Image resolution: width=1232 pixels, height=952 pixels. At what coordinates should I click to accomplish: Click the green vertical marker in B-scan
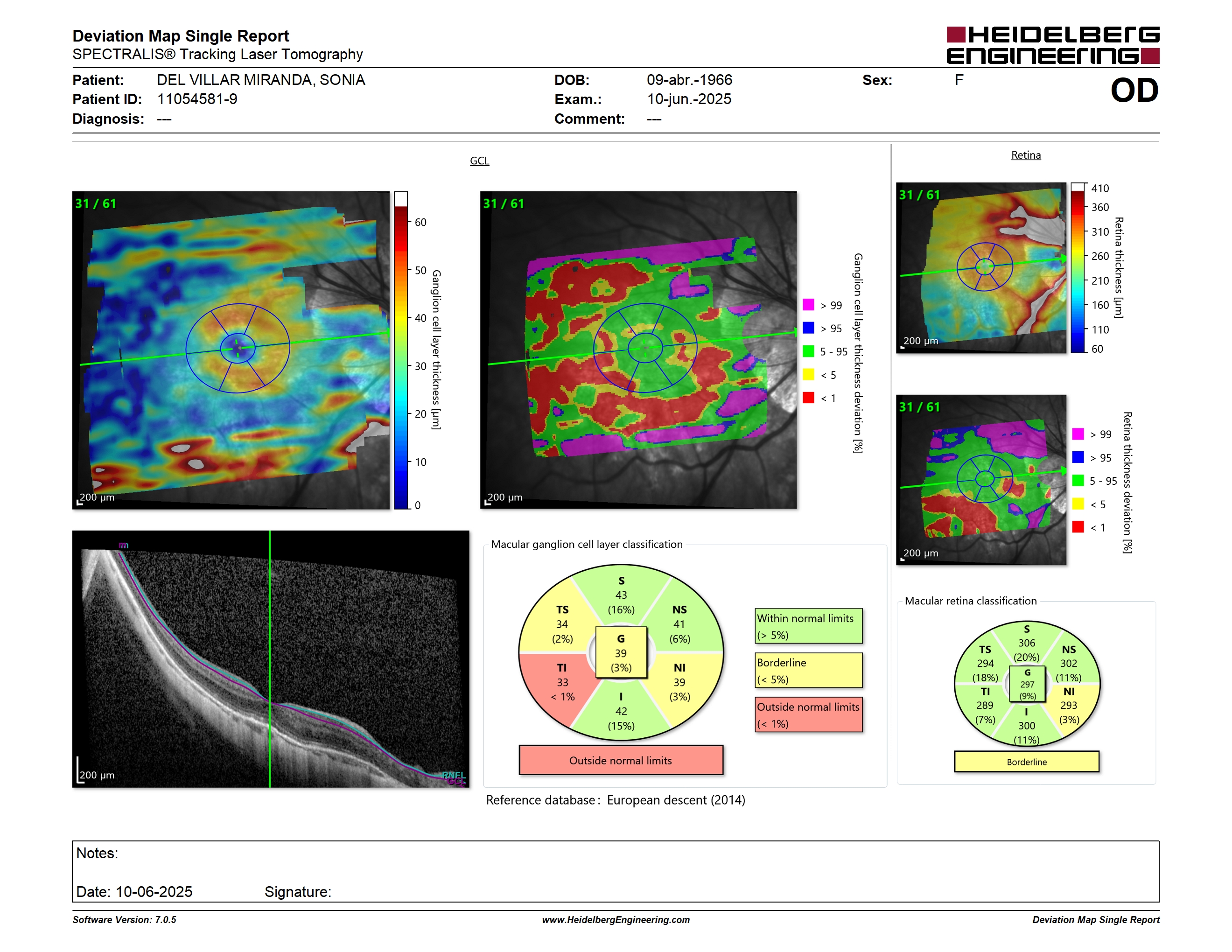pos(270,659)
